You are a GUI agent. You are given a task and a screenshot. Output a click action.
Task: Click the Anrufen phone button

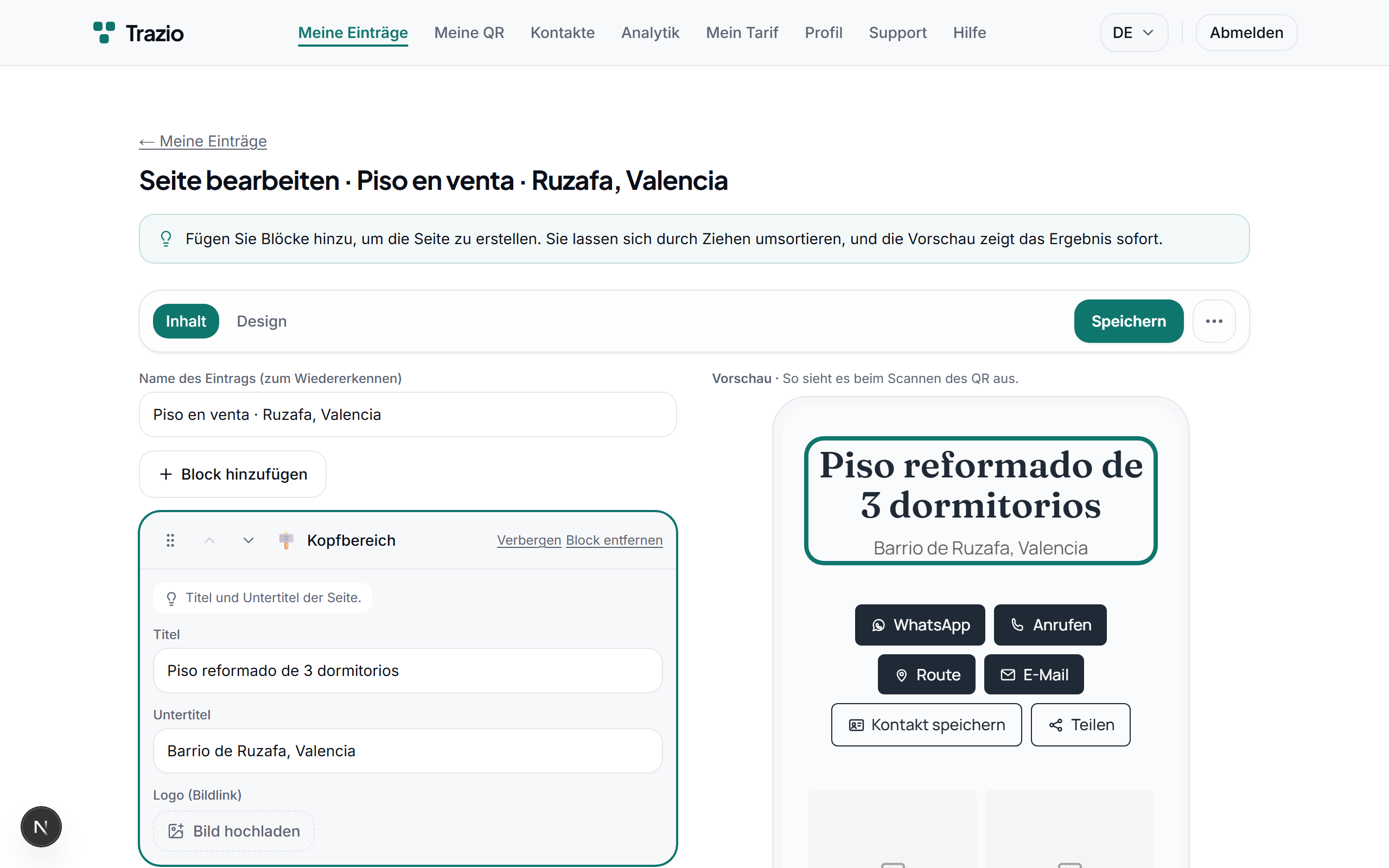click(1050, 624)
